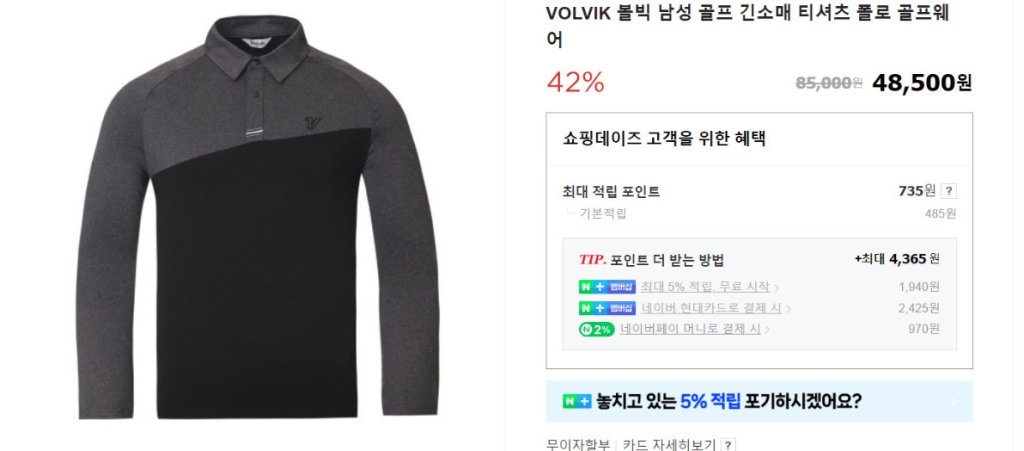Click the 놓치고 있는 5% 적립 포기하시겠어요? banner text
This screenshot has height=451, width=1024.
[x=729, y=401]
